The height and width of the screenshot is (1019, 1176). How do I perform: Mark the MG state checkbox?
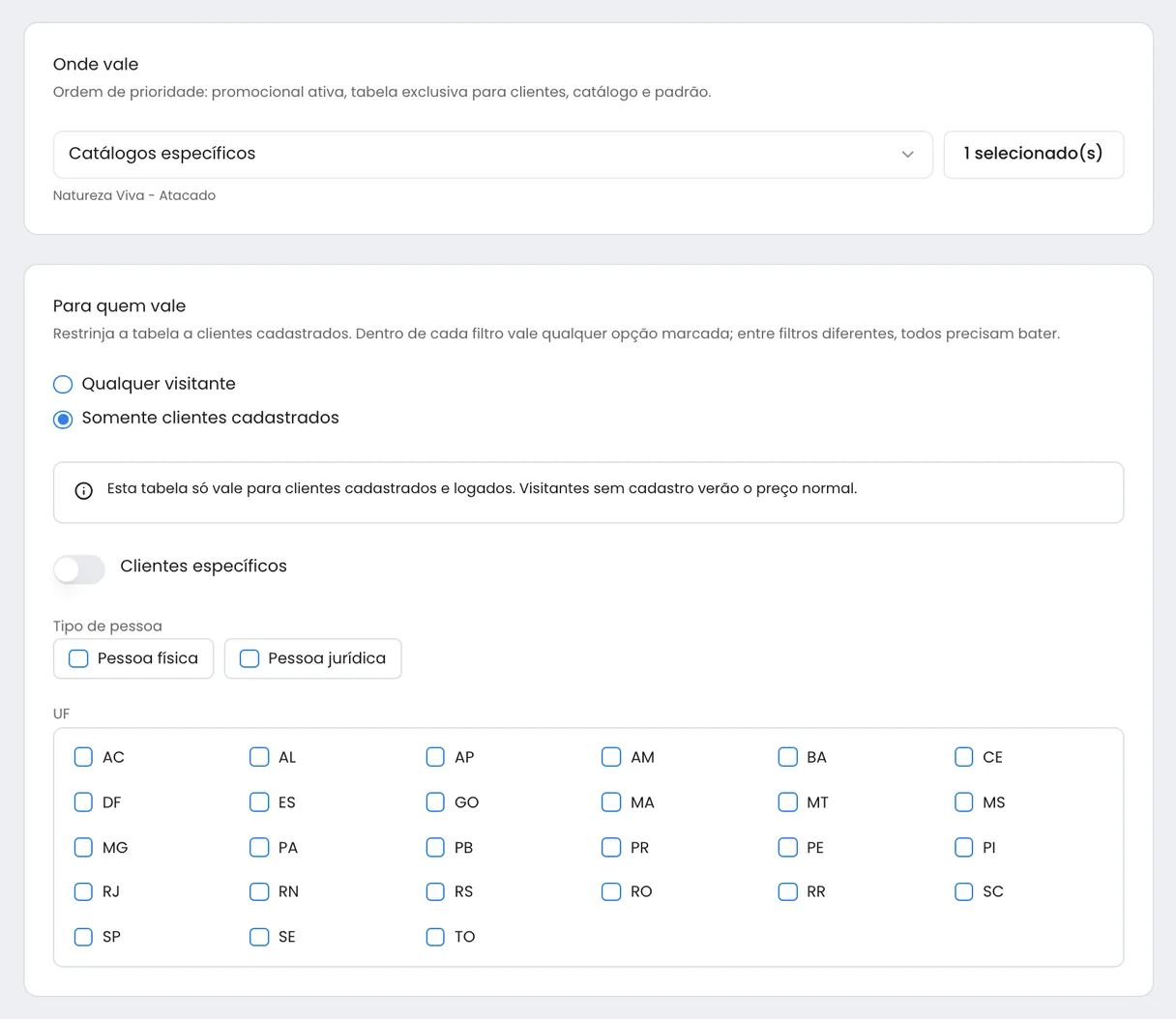pyautogui.click(x=83, y=847)
